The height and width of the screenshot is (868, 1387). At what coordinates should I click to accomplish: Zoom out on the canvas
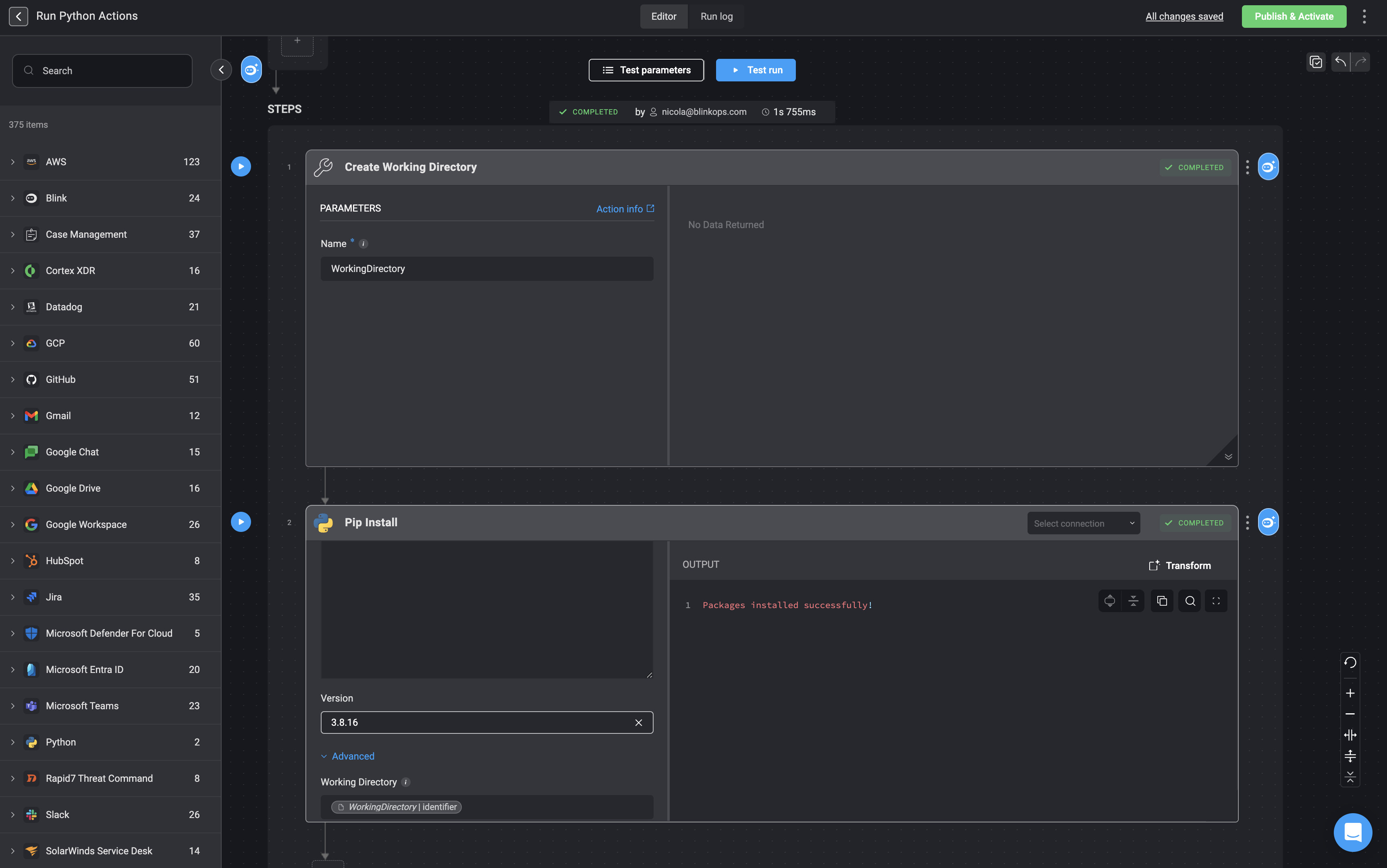(x=1350, y=714)
